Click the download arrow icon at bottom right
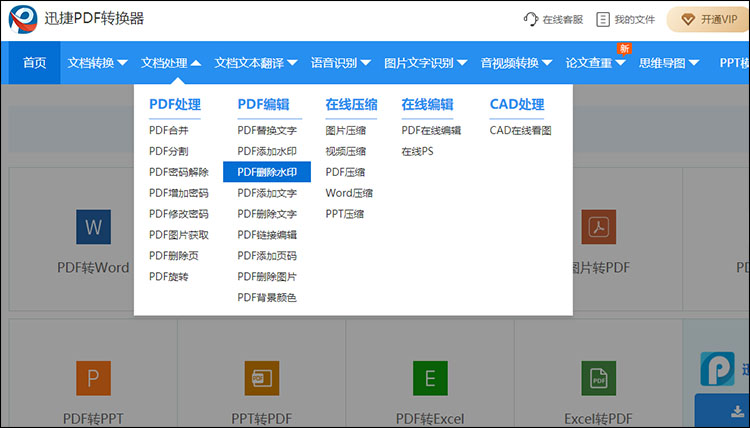This screenshot has height=428, width=750. pyautogui.click(x=737, y=412)
